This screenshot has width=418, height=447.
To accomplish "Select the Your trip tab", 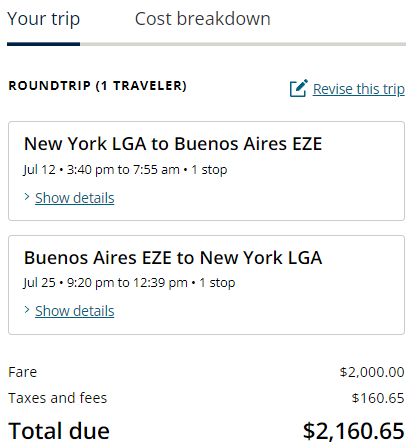I will (44, 19).
